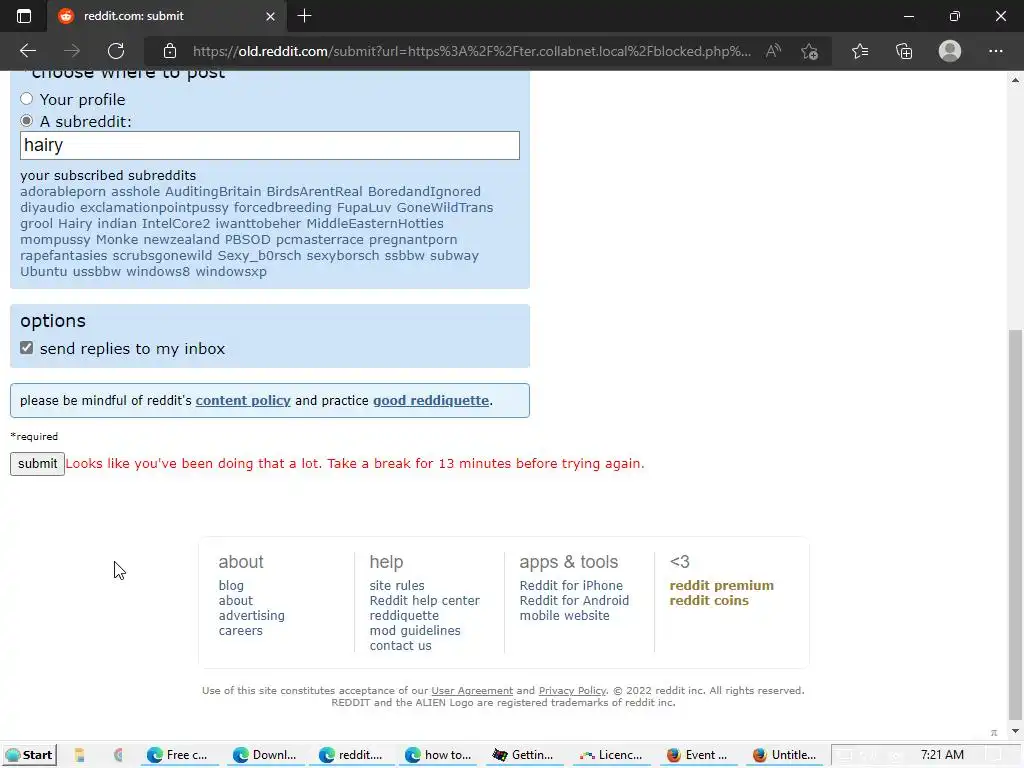
Task: Open the Reddit for Android link
Action: [574, 601]
